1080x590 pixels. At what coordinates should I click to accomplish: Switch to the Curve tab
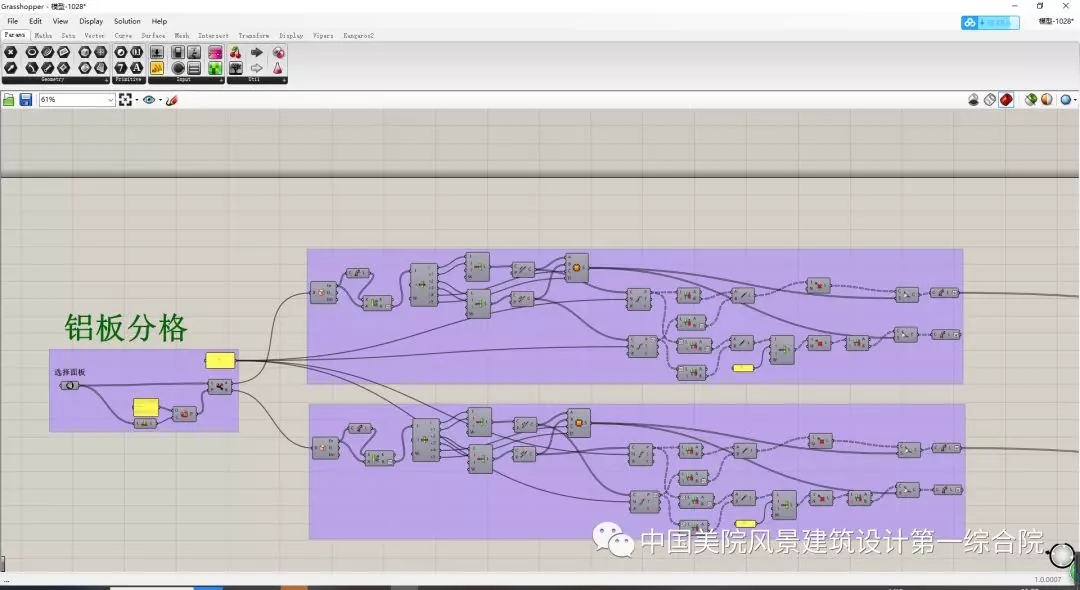coord(123,35)
